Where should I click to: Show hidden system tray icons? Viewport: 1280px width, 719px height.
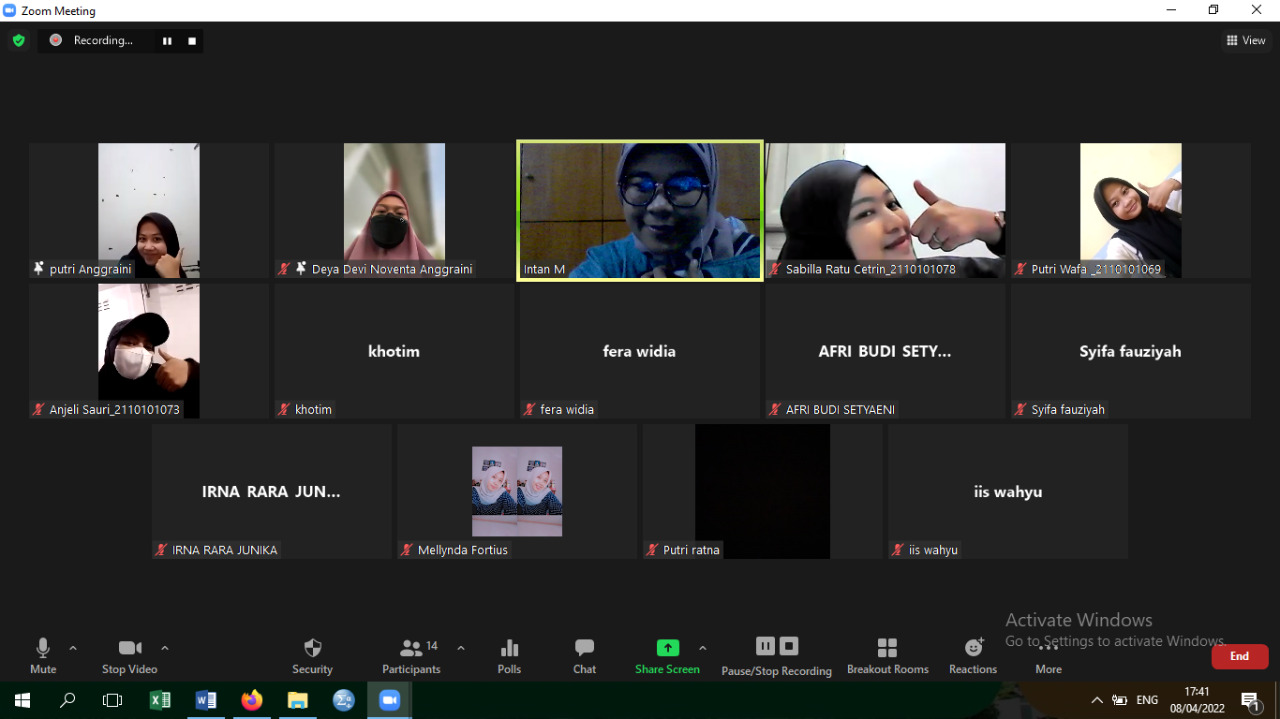click(1097, 700)
